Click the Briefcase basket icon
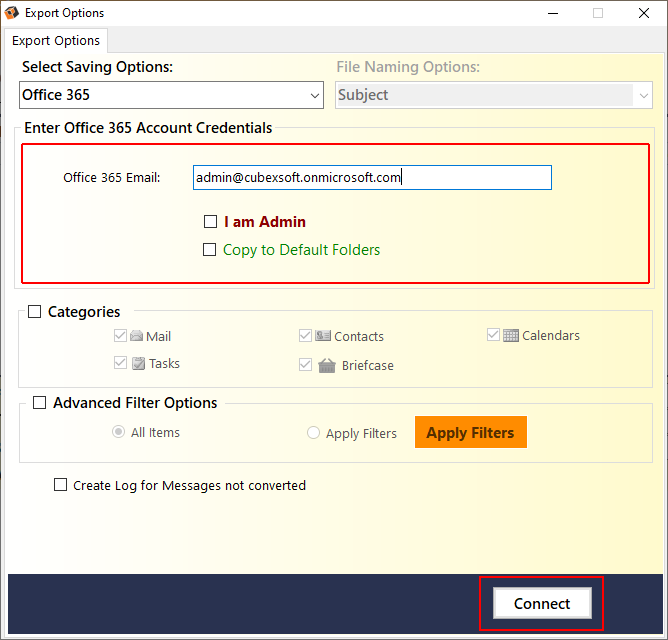Image resolution: width=668 pixels, height=640 pixels. point(327,365)
